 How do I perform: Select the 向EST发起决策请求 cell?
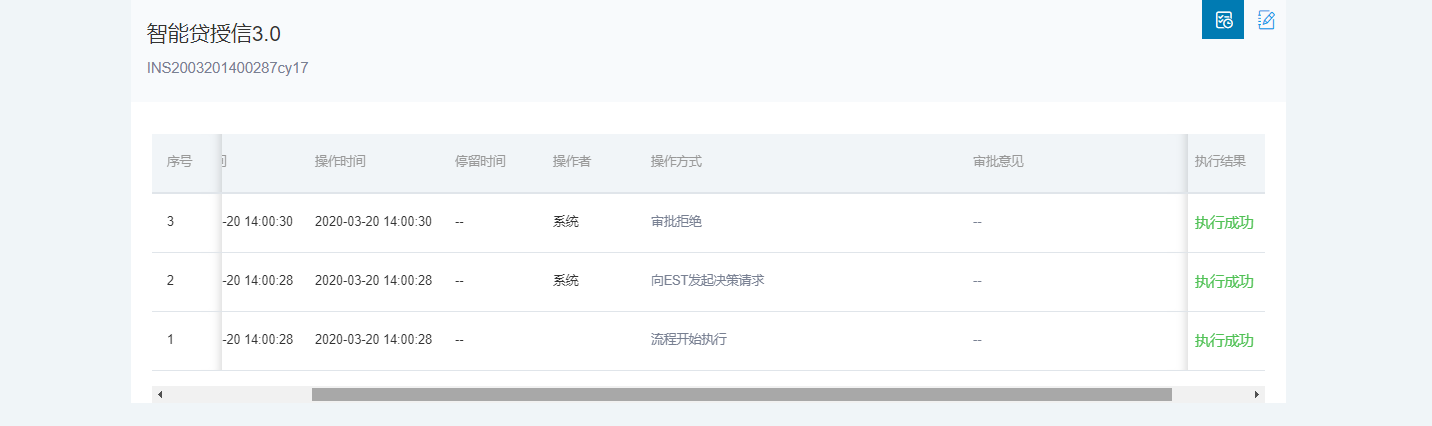[707, 281]
